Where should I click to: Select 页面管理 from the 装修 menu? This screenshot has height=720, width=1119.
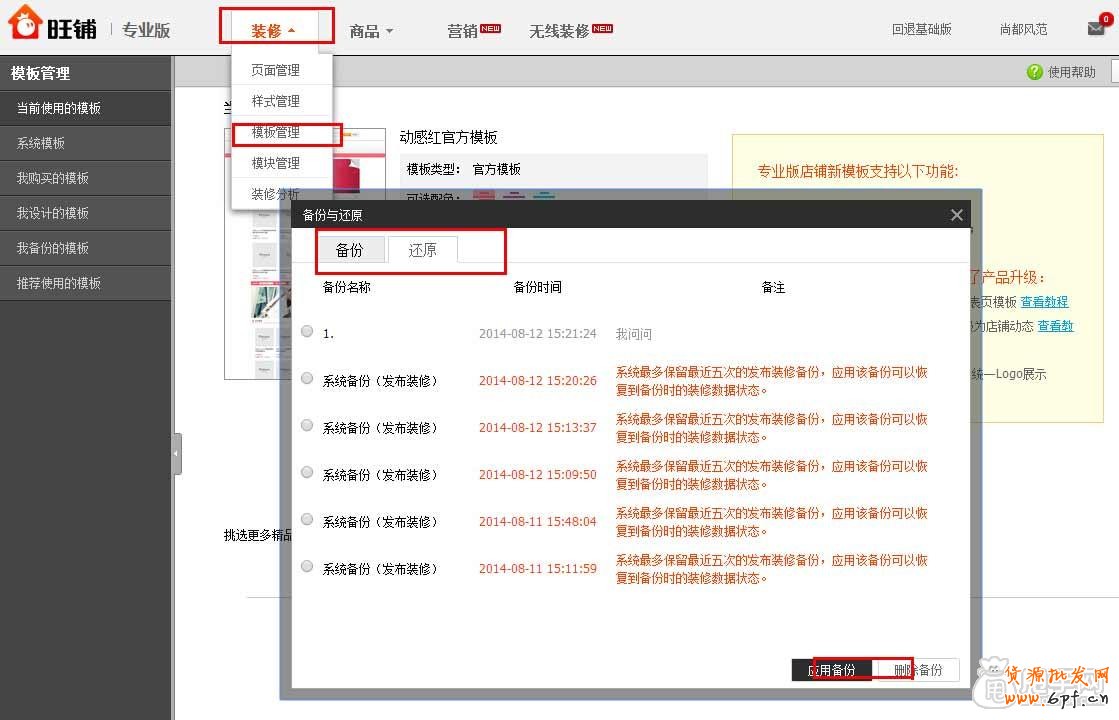click(x=275, y=69)
